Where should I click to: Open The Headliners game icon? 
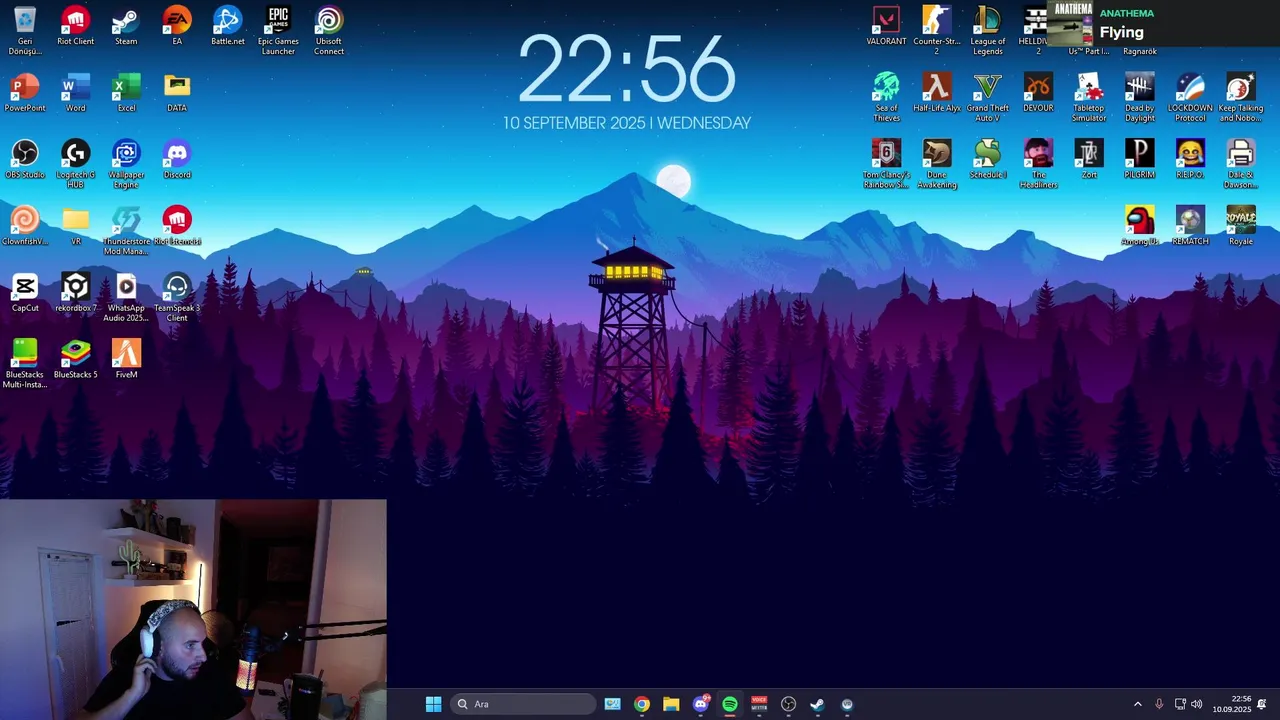(x=1038, y=164)
